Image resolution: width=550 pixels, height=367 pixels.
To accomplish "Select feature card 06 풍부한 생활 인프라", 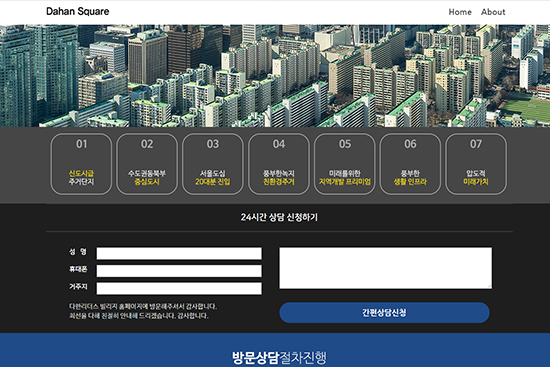I will (410, 164).
